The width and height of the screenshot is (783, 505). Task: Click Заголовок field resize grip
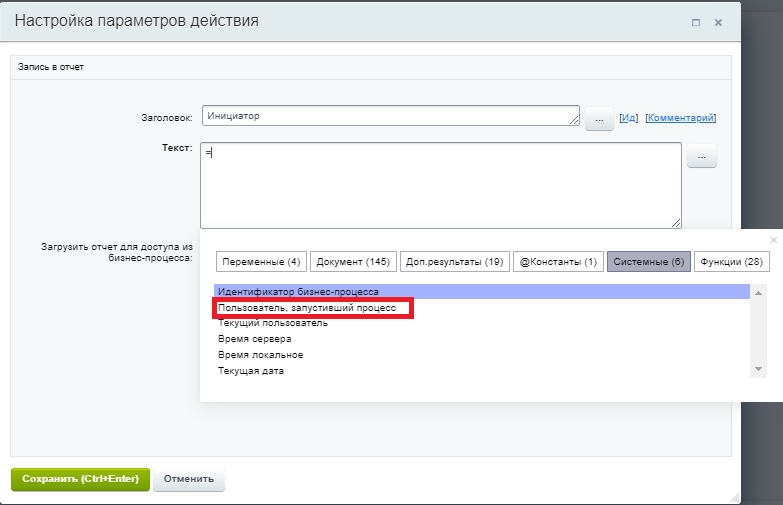[x=574, y=120]
